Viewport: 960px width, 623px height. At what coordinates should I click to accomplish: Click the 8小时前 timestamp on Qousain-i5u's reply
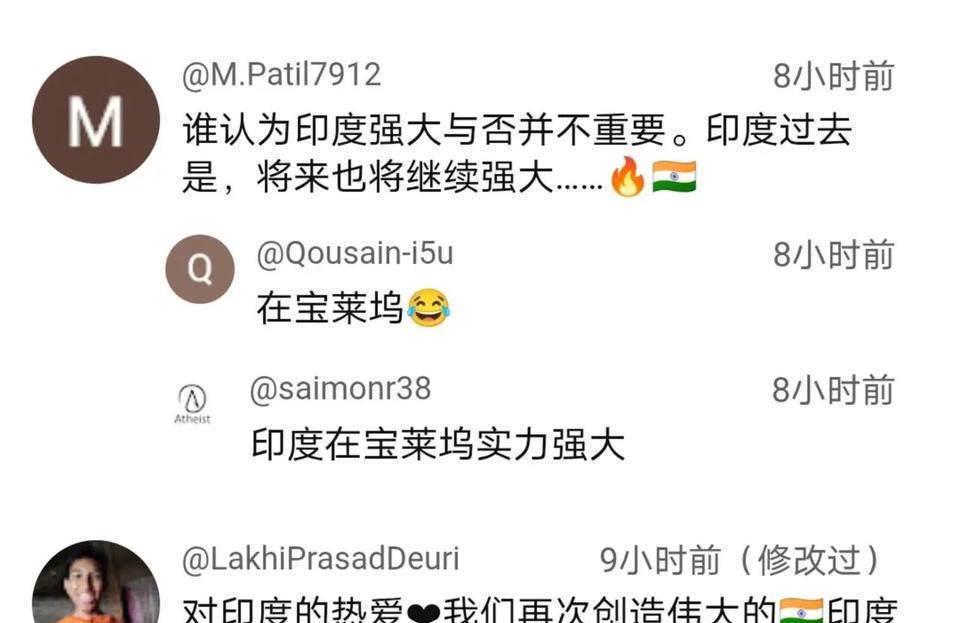pos(833,255)
